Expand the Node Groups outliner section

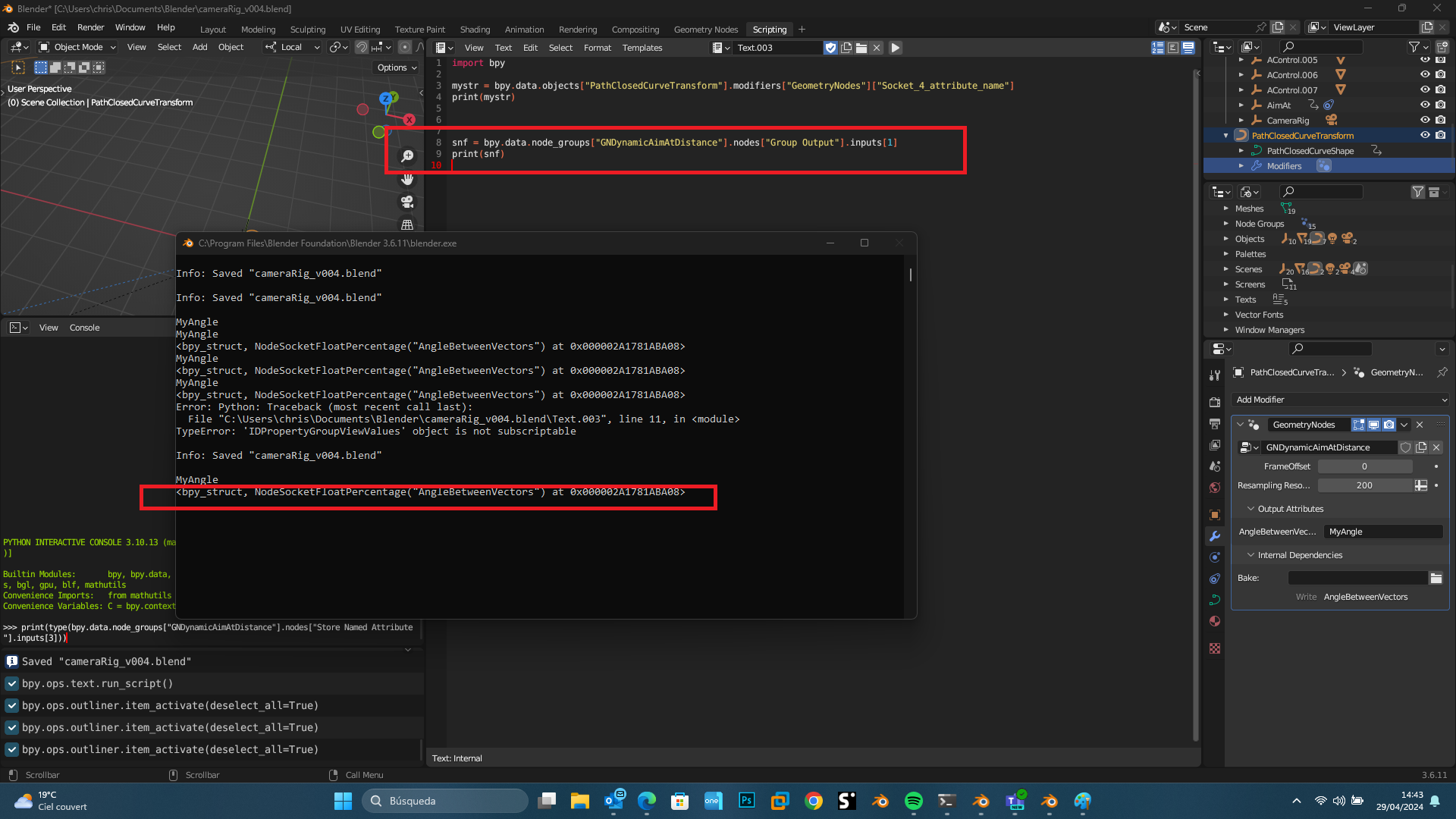click(x=1225, y=223)
